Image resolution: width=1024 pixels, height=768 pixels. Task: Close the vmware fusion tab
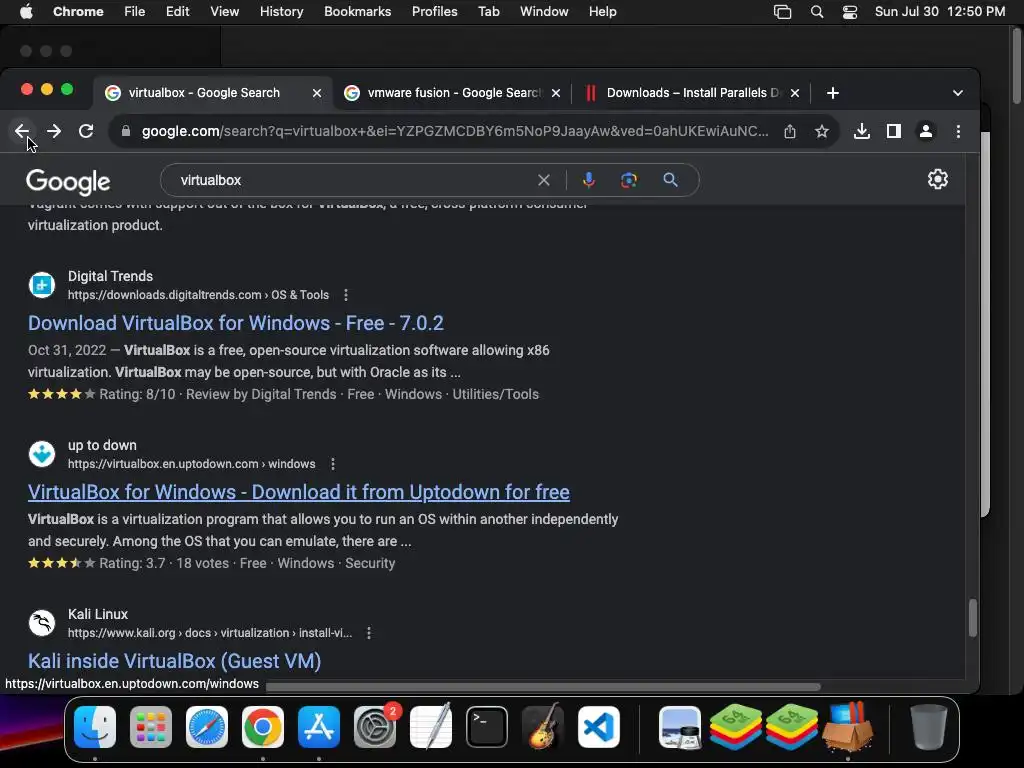coord(556,93)
